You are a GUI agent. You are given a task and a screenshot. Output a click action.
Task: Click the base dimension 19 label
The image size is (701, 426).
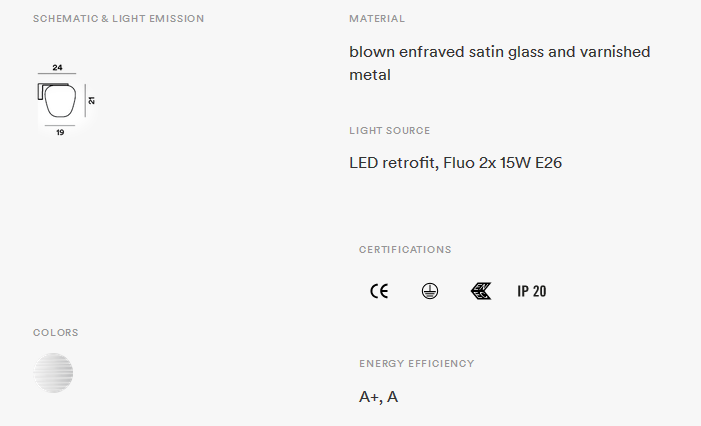point(60,132)
